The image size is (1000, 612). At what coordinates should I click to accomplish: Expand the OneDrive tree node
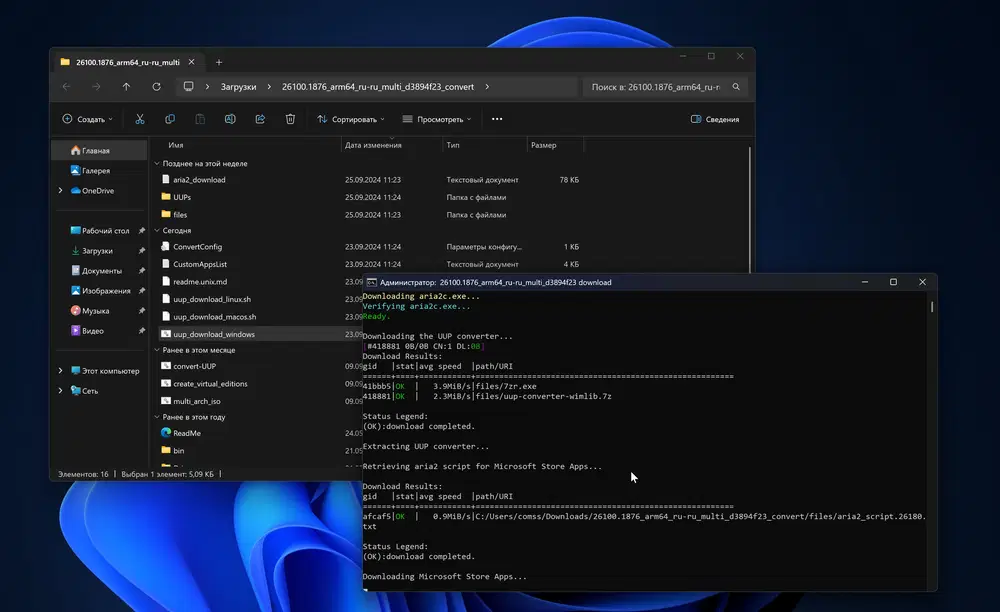(x=61, y=191)
